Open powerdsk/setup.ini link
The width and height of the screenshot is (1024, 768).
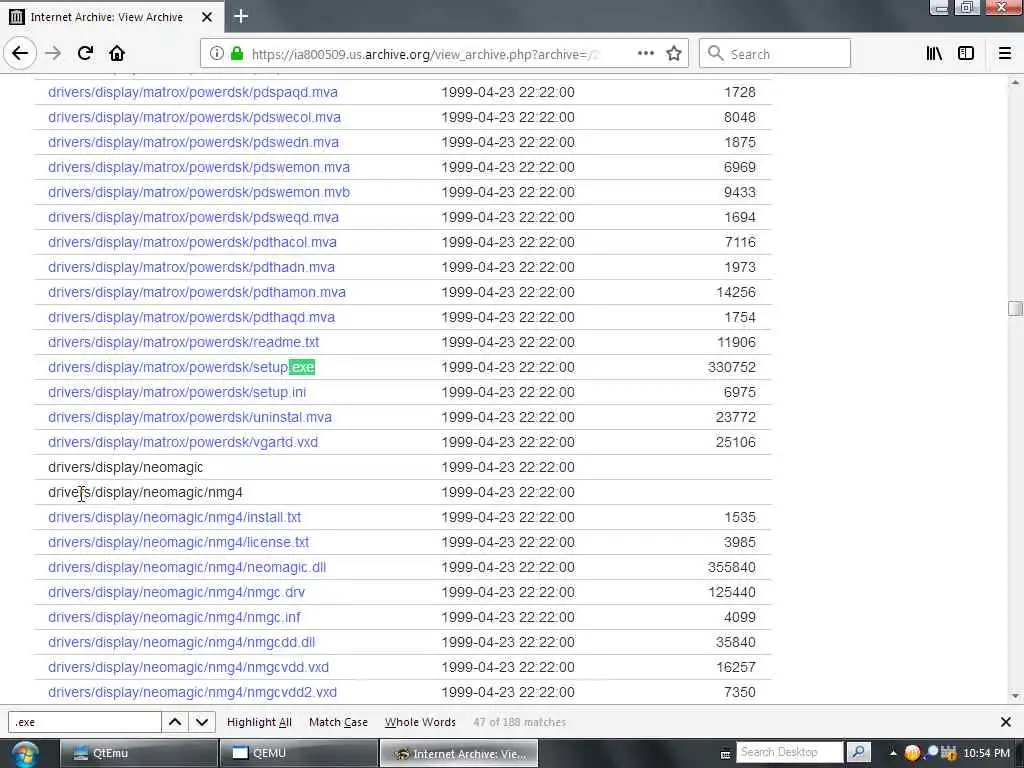[177, 392]
